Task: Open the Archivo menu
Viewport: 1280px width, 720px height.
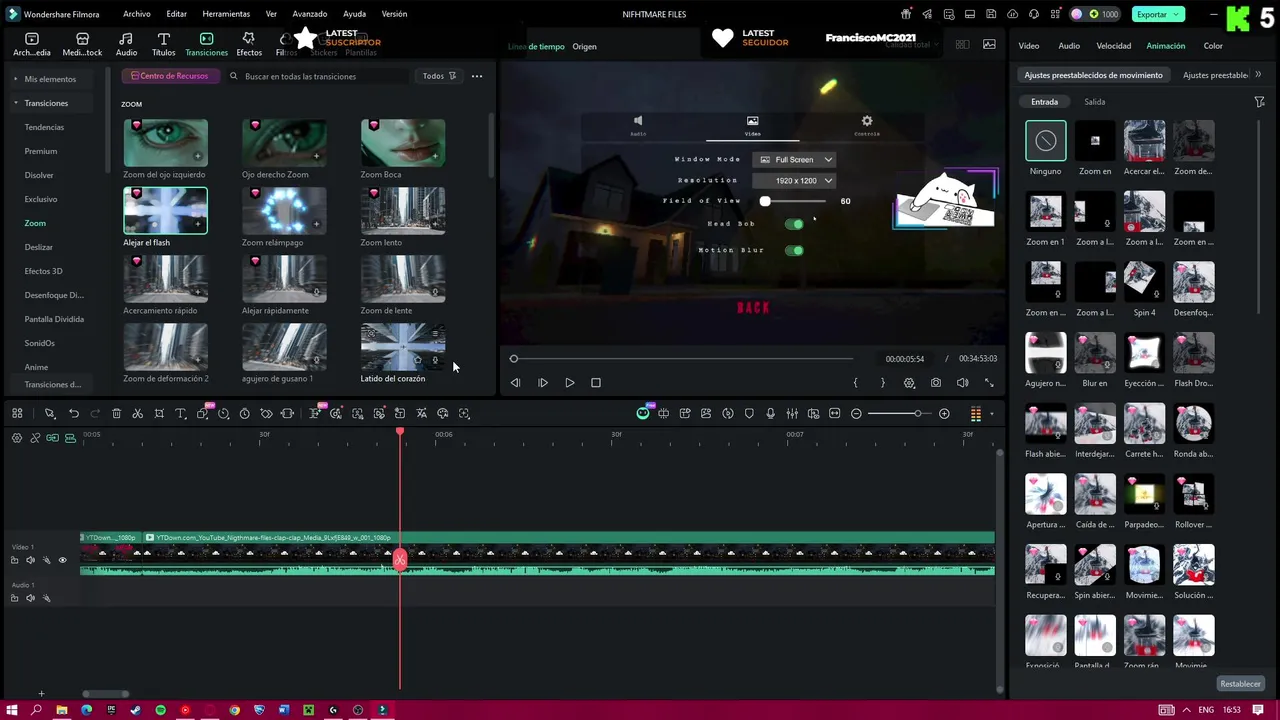Action: click(x=137, y=14)
